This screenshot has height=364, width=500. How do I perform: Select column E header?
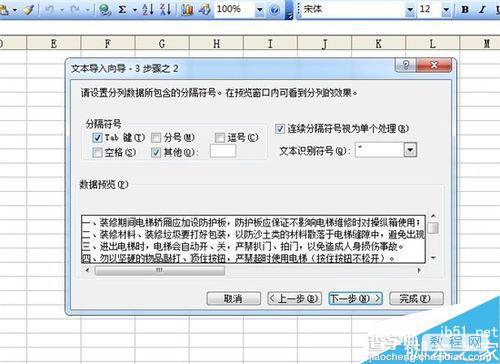54,43
